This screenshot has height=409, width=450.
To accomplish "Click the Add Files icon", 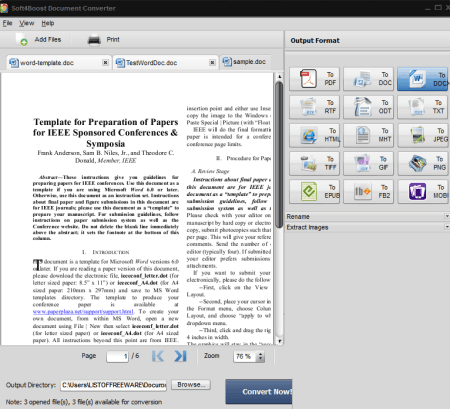I will pyautogui.click(x=22, y=40).
